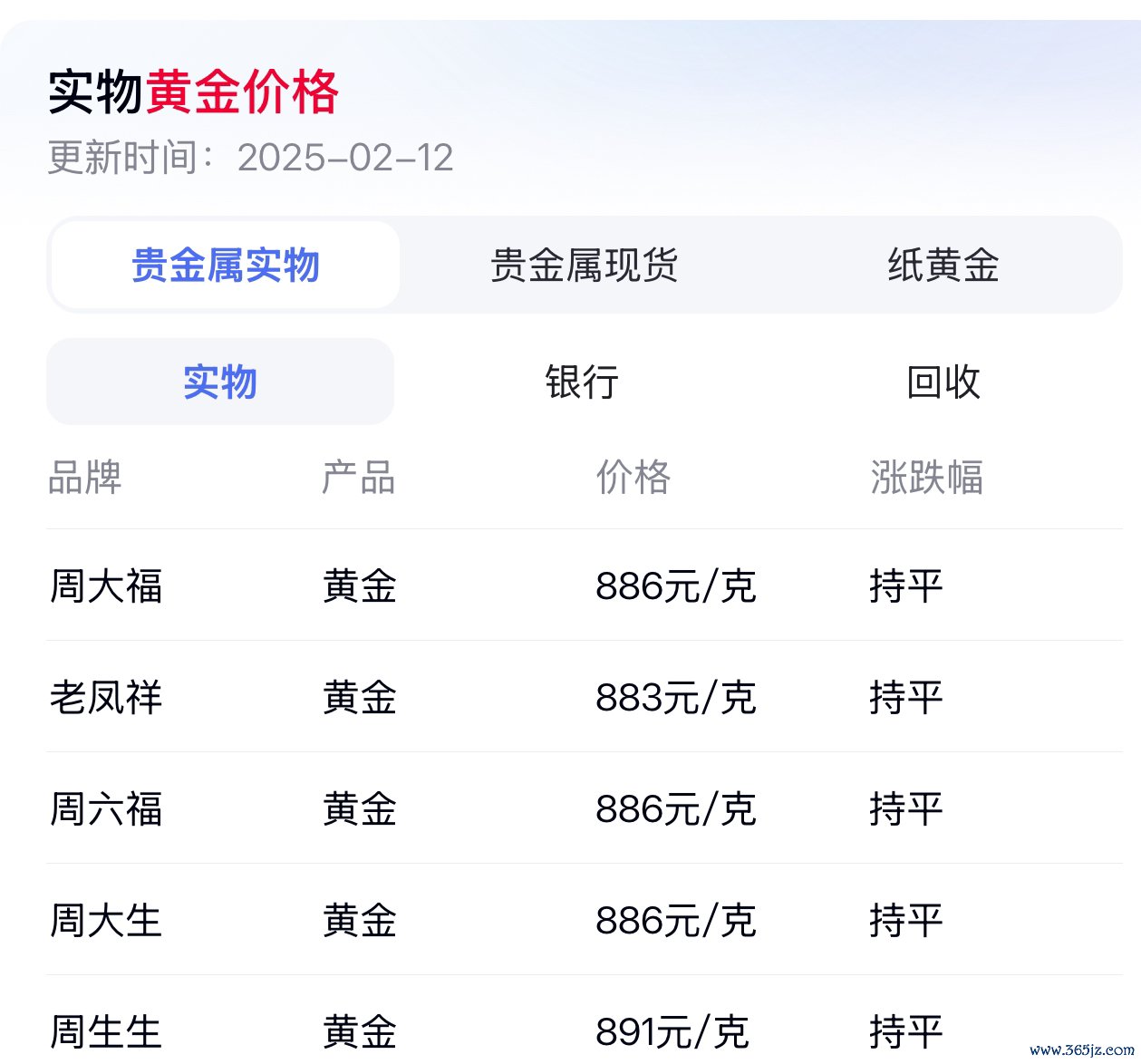The width and height of the screenshot is (1141, 1064).
Task: Click the 891元/克 price cell
Action: (x=672, y=1031)
